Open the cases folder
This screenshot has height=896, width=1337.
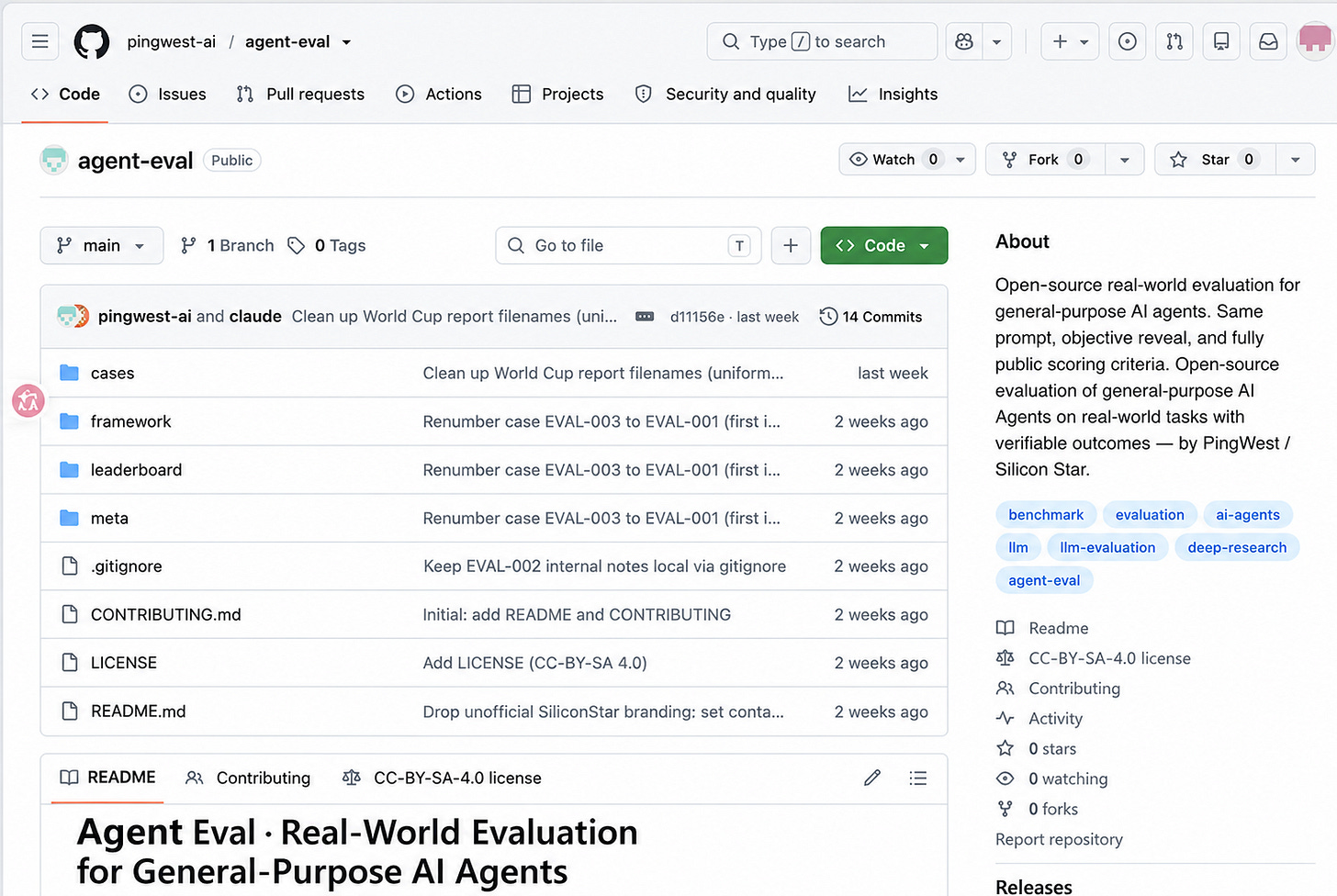(x=113, y=373)
